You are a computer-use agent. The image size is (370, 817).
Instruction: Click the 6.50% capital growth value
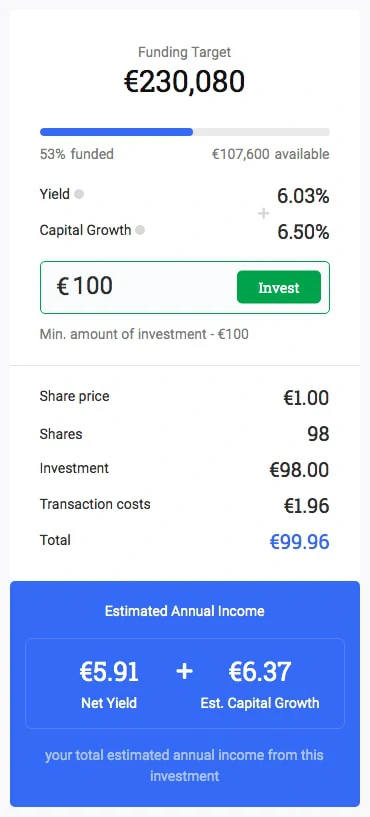point(303,232)
